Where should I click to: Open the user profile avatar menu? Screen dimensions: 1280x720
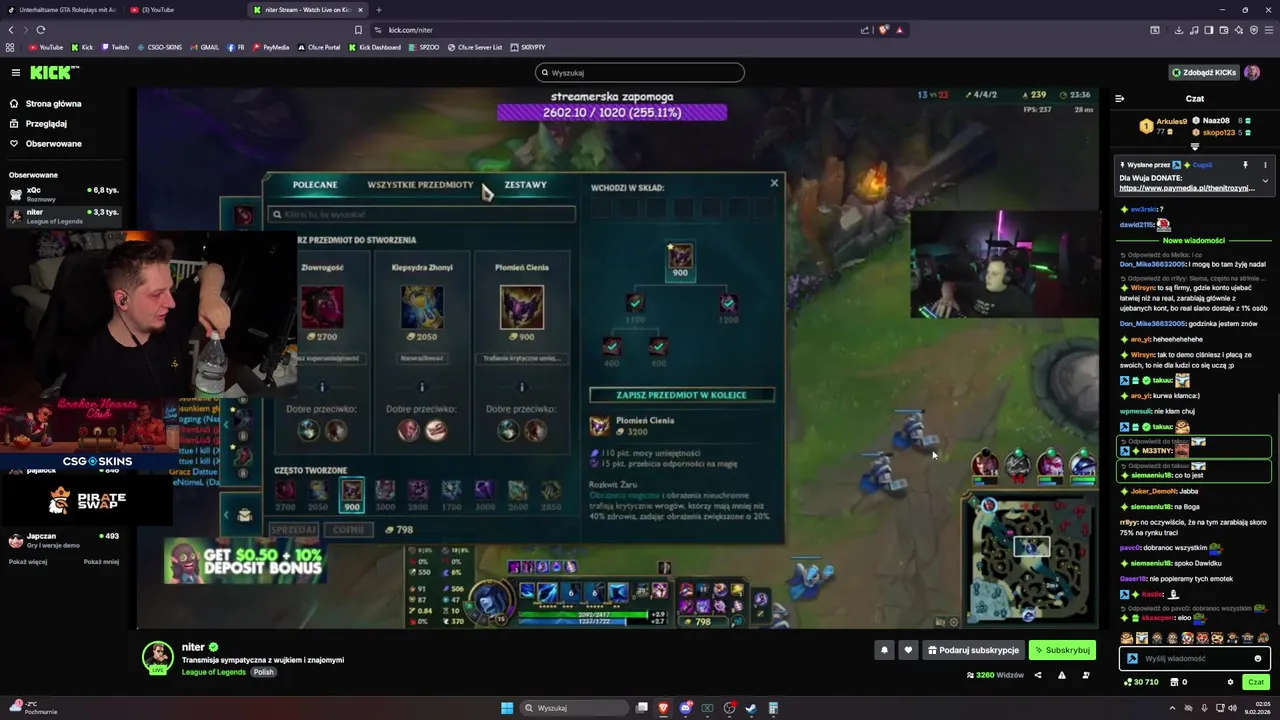coord(1252,72)
